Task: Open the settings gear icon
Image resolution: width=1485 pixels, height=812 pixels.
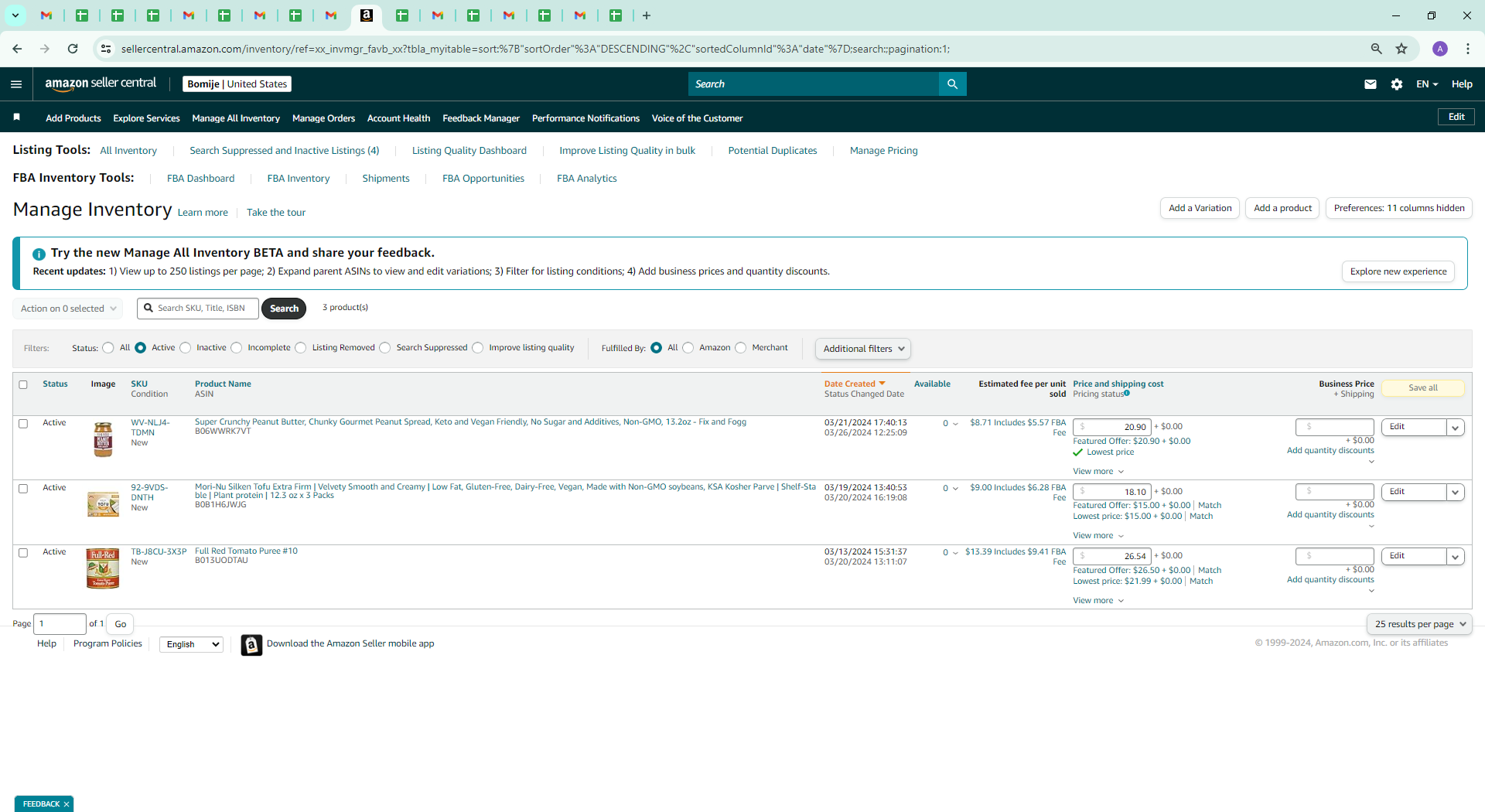Action: click(x=1397, y=84)
